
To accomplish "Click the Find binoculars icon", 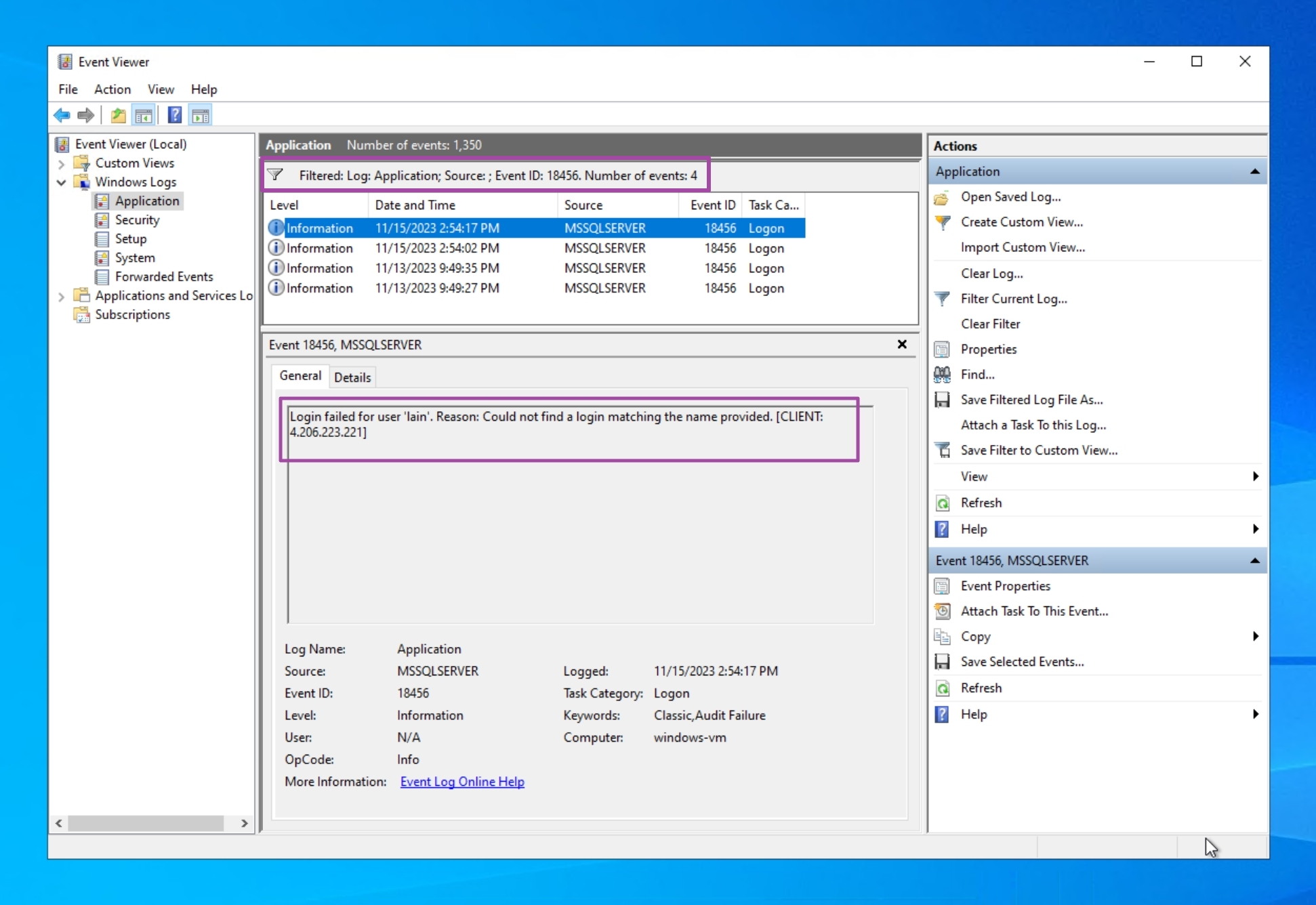I will pyautogui.click(x=942, y=375).
